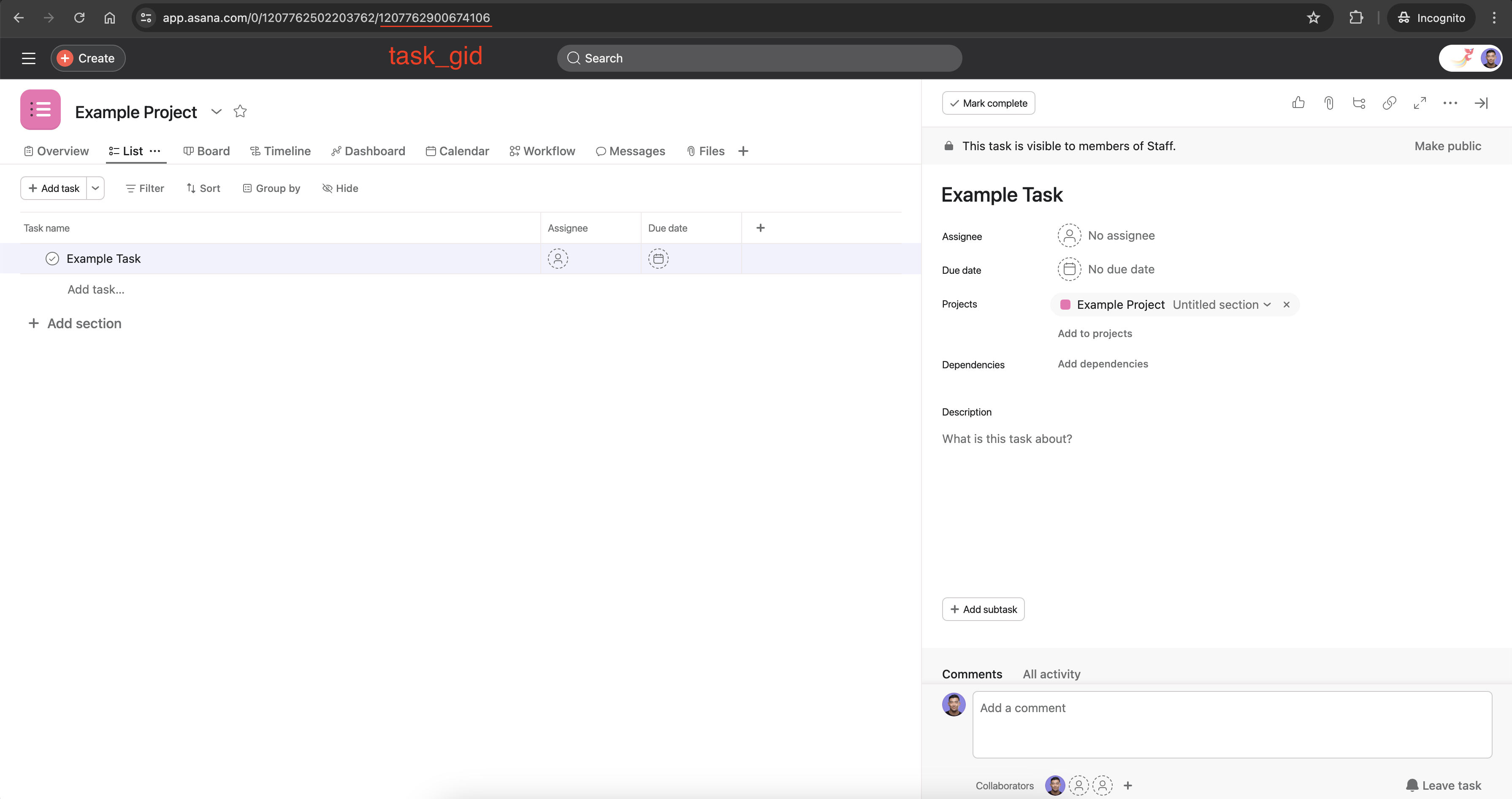The height and width of the screenshot is (799, 1512).
Task: Open the browser home page icon
Action: (x=110, y=18)
